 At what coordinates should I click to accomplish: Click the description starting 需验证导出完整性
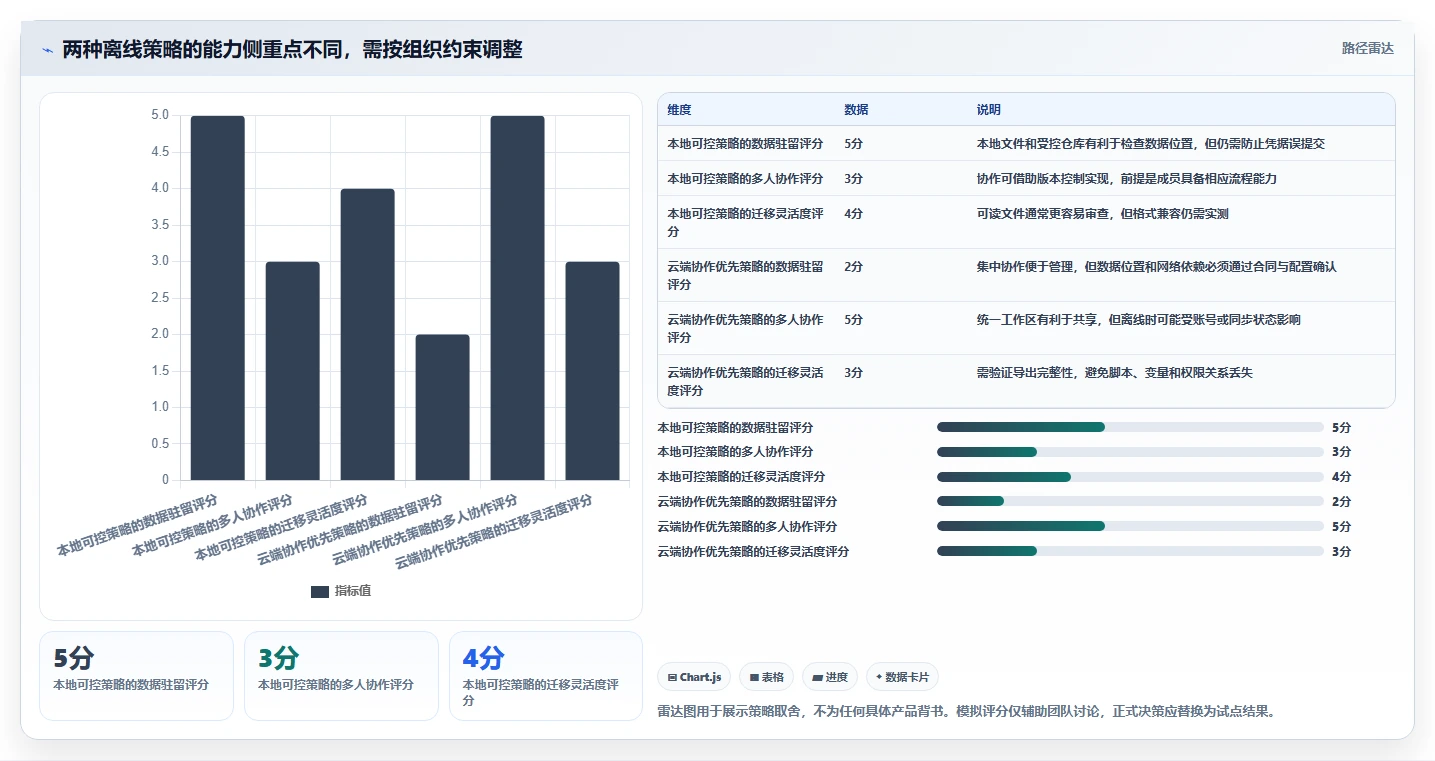point(1115,373)
